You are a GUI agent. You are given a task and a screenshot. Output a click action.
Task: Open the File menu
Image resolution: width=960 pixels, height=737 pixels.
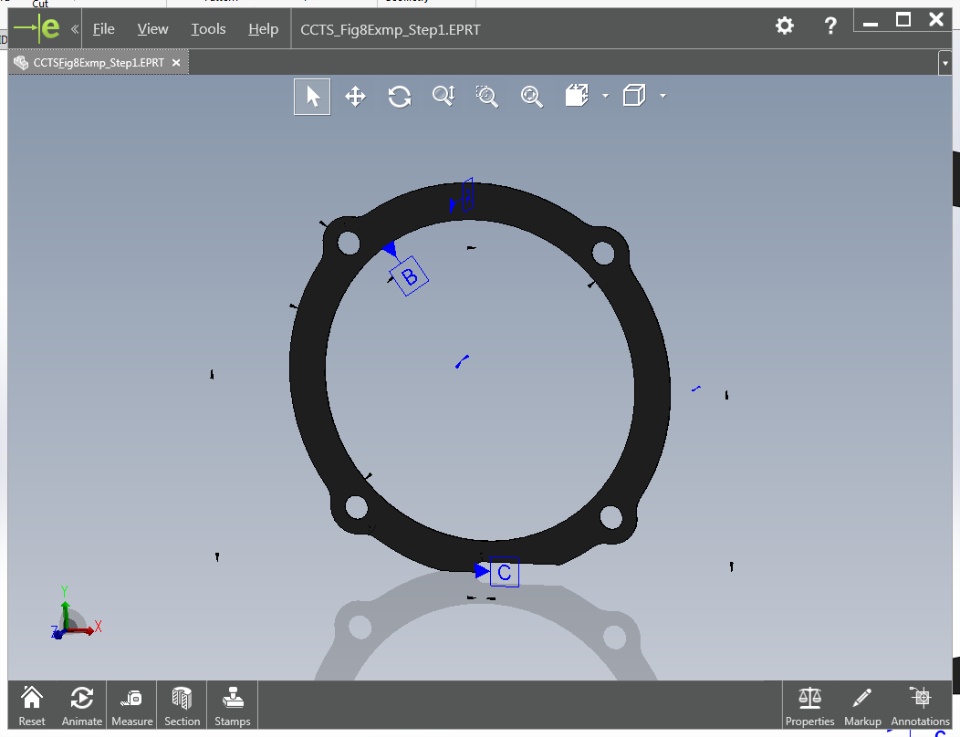(103, 29)
